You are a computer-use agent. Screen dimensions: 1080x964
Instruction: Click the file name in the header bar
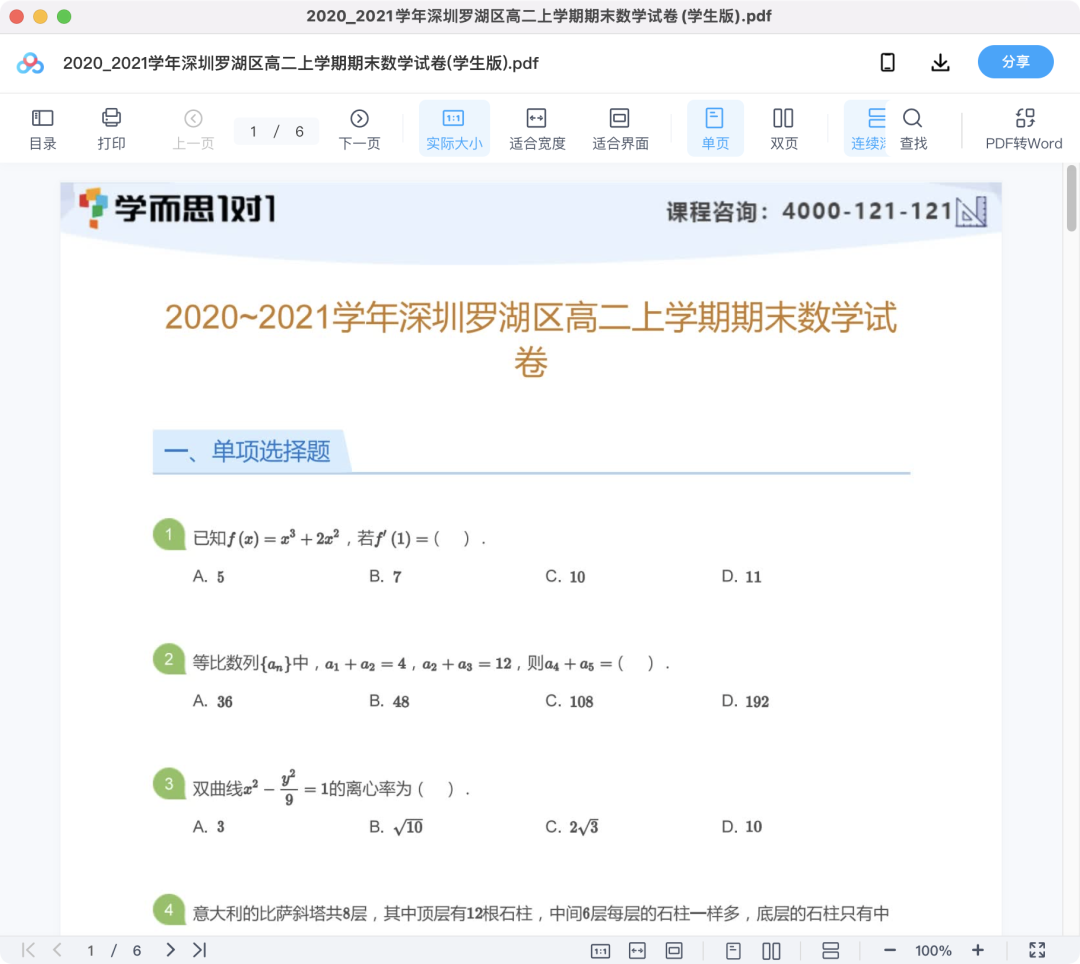click(300, 63)
